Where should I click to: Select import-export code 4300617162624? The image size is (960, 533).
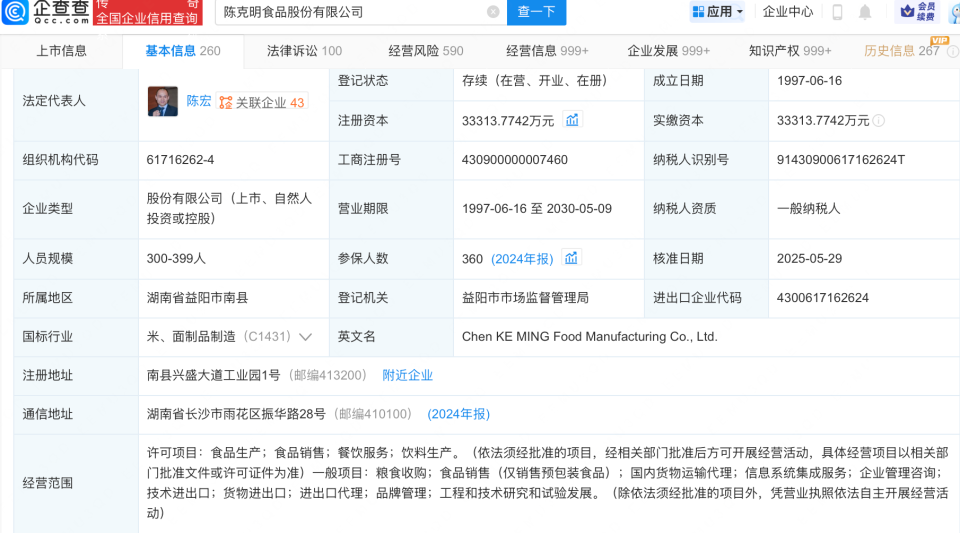(823, 298)
